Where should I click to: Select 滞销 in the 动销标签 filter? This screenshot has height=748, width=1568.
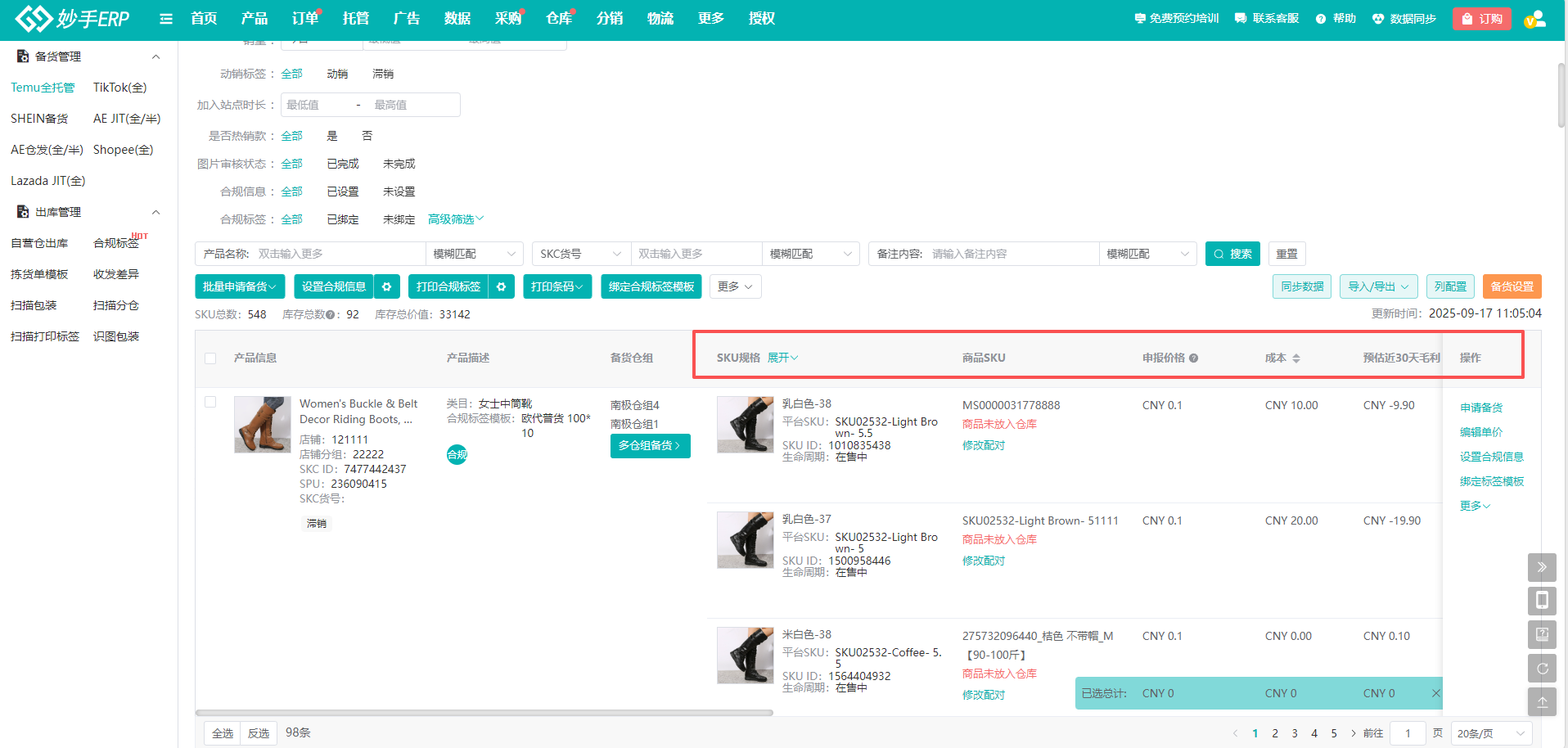(x=382, y=74)
